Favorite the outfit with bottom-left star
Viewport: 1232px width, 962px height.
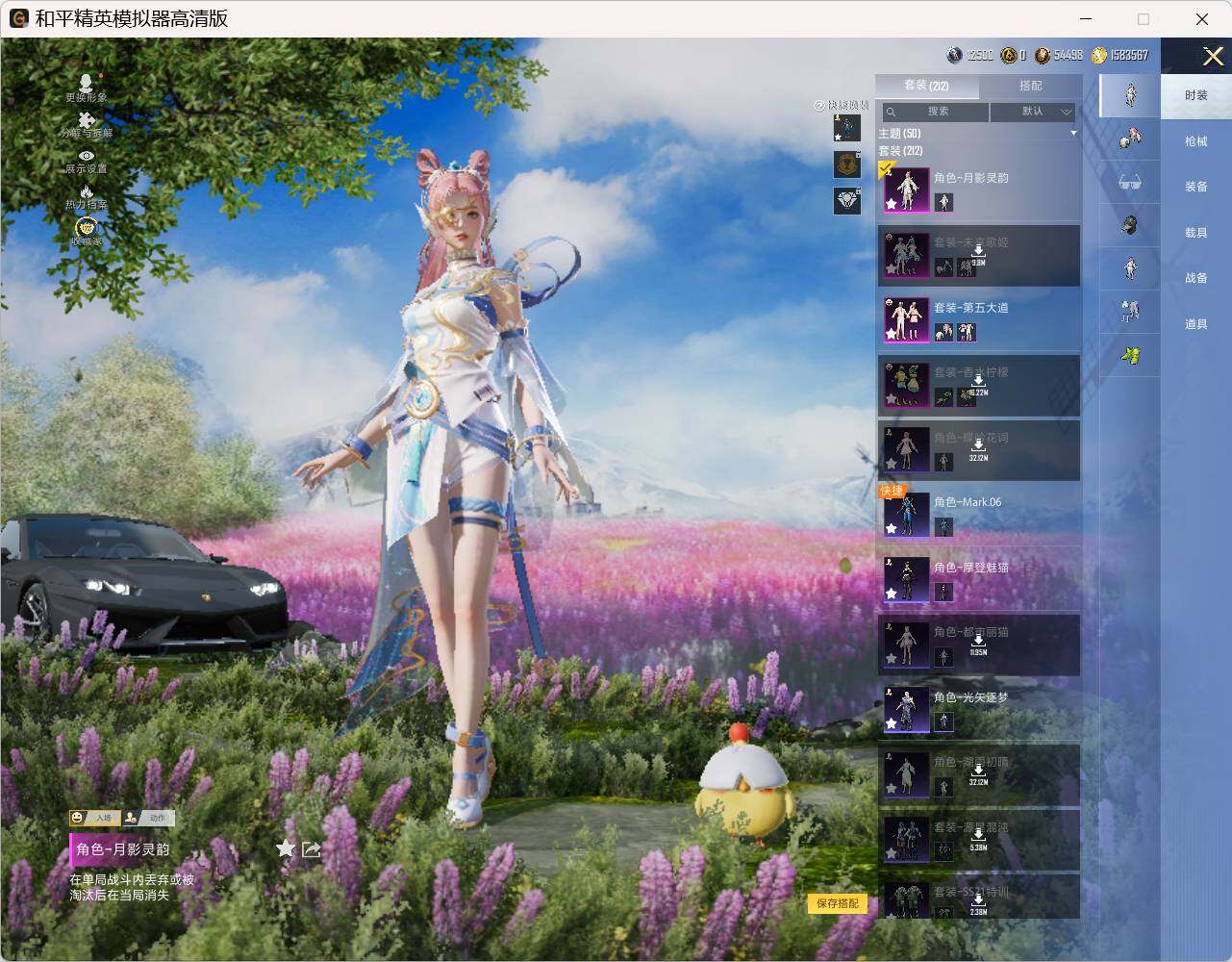286,848
